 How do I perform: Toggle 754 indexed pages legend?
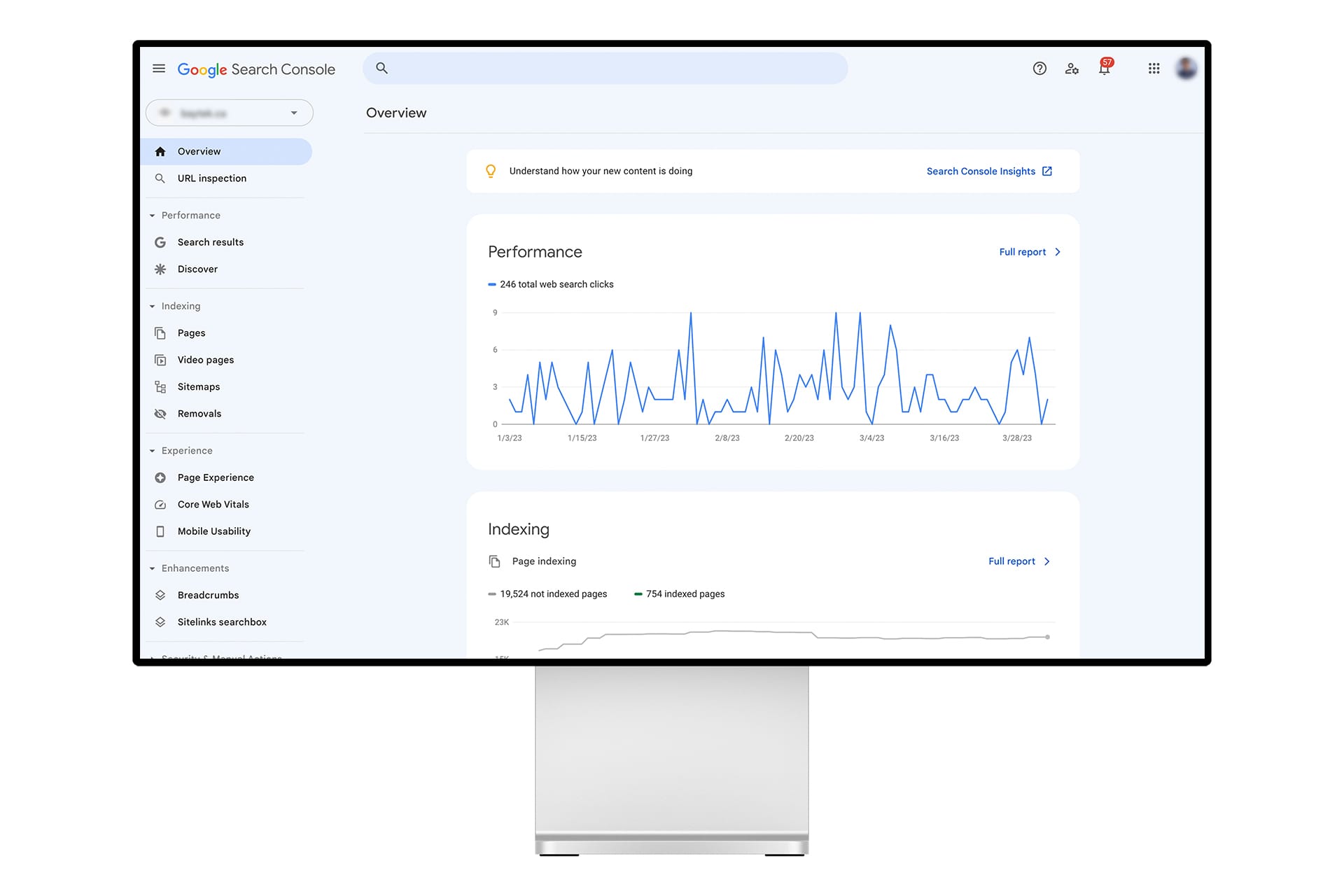click(680, 594)
